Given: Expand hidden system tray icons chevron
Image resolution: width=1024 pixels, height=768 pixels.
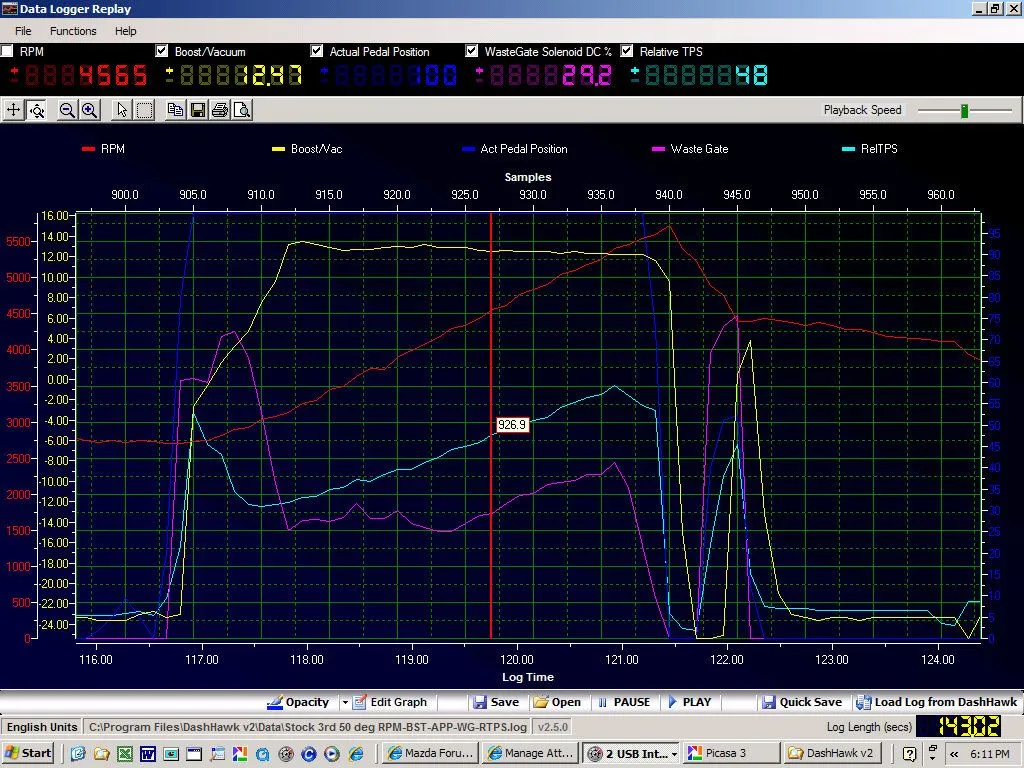Looking at the screenshot, I should tap(954, 753).
